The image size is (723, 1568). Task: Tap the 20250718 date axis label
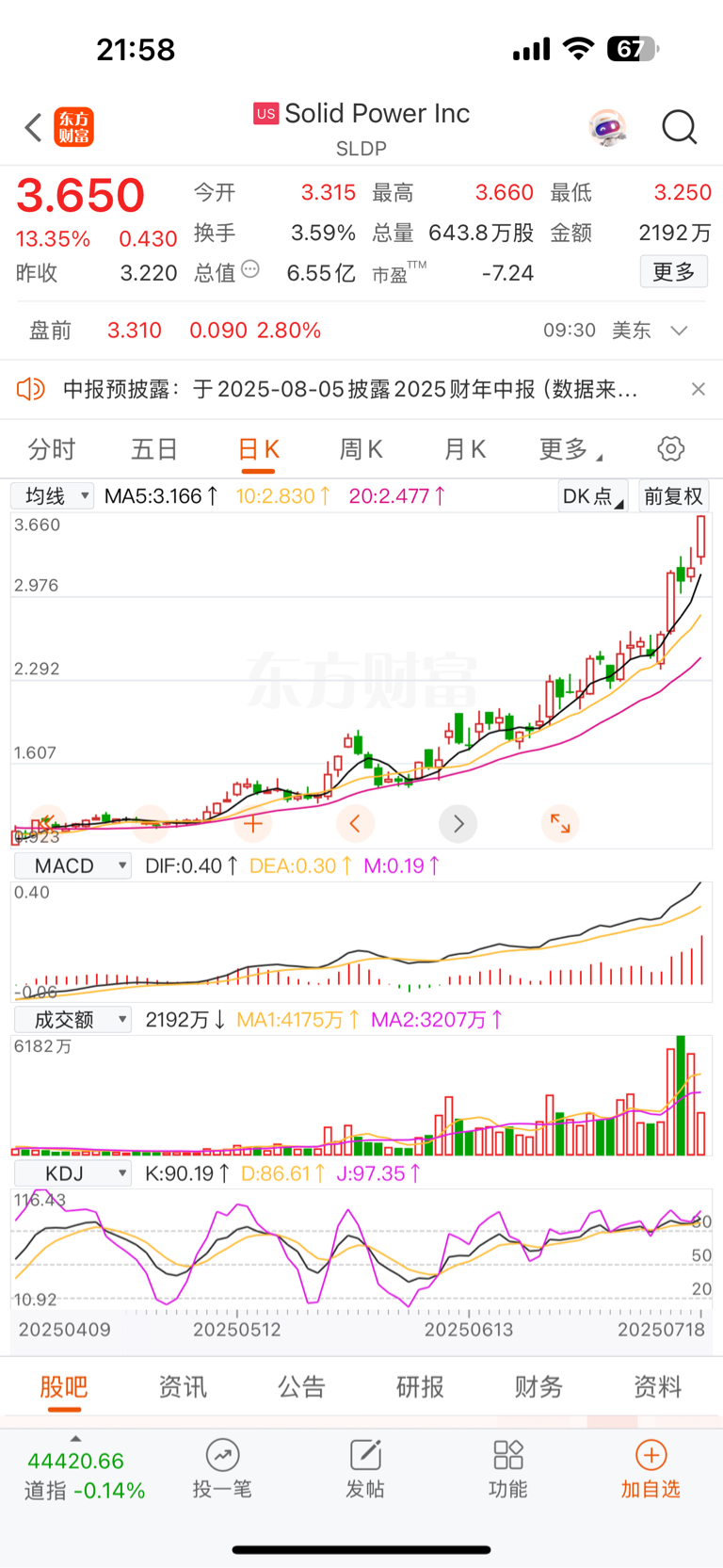pyautogui.click(x=662, y=1330)
